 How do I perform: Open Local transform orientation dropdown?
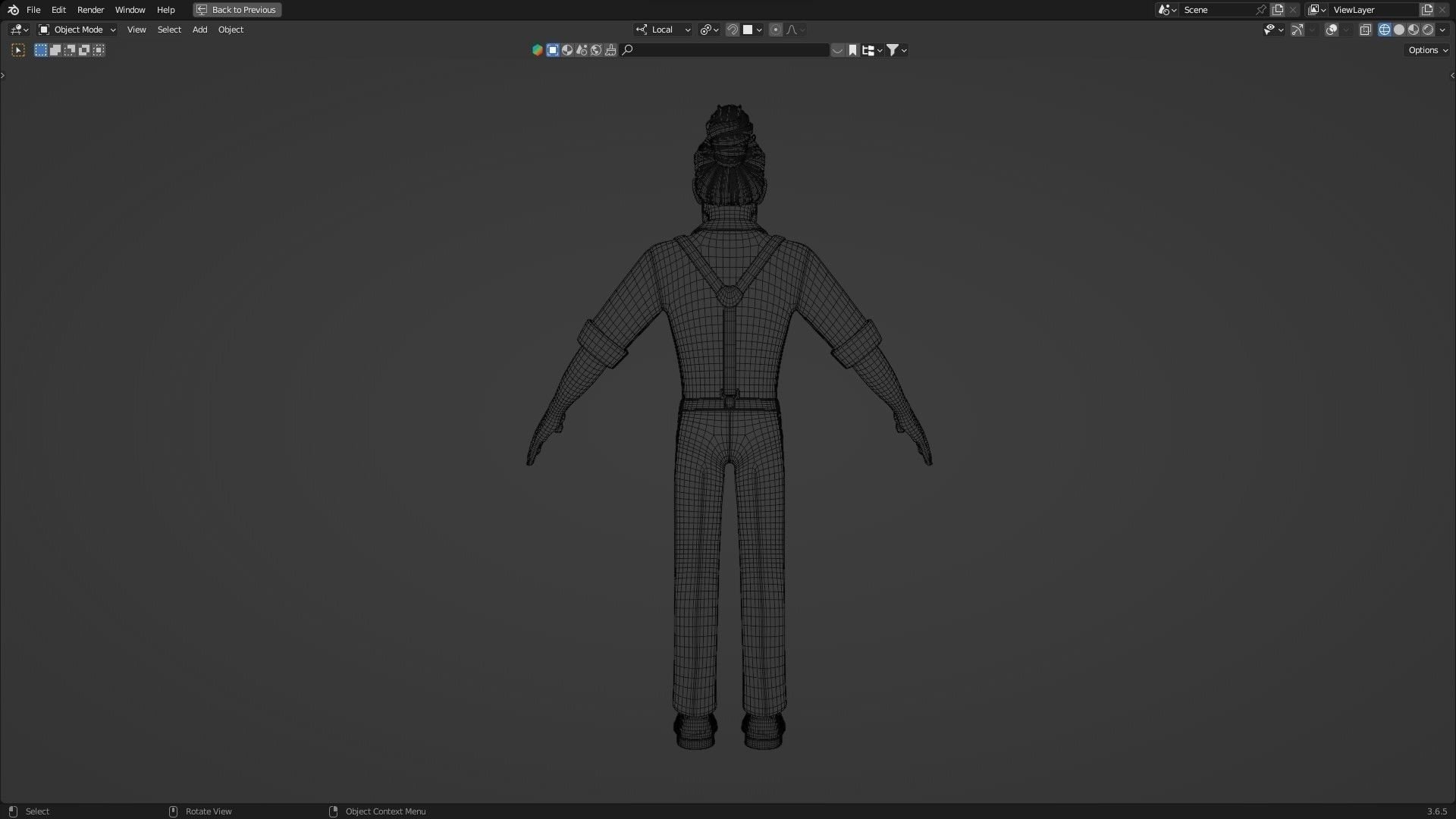click(664, 30)
